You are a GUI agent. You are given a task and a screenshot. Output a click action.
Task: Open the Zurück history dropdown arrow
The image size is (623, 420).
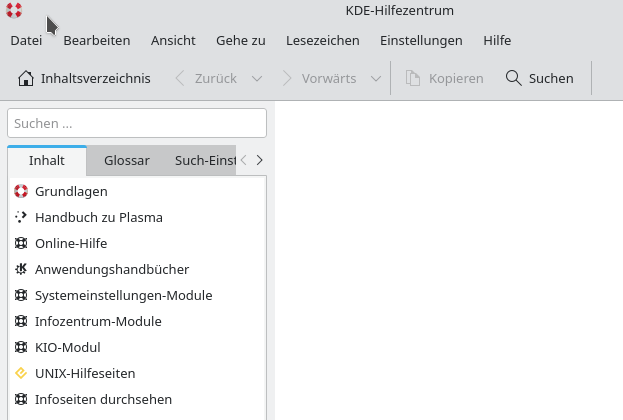[257, 78]
